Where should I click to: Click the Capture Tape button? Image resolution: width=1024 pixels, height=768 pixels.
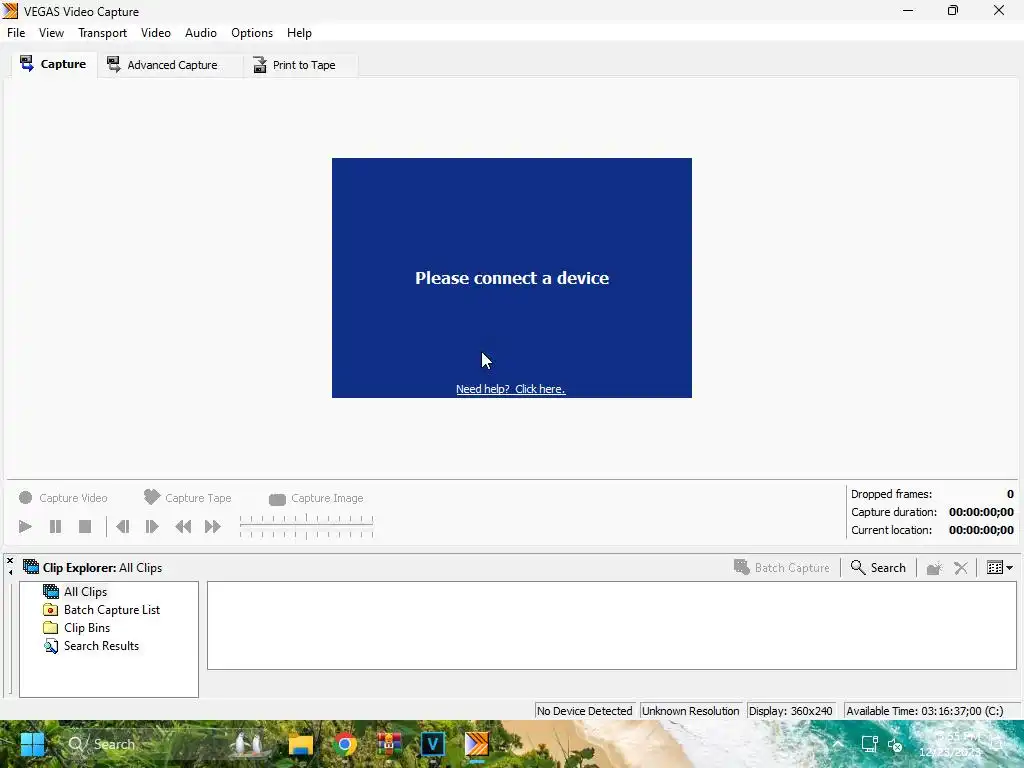[187, 498]
